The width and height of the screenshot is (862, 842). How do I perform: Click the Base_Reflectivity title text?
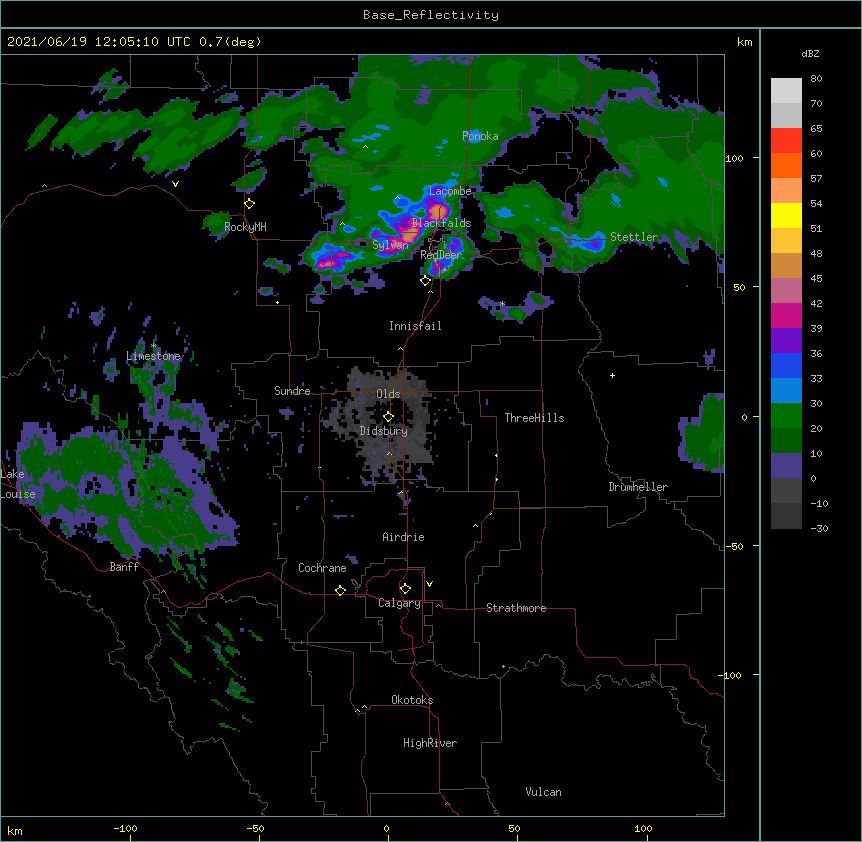pos(431,15)
